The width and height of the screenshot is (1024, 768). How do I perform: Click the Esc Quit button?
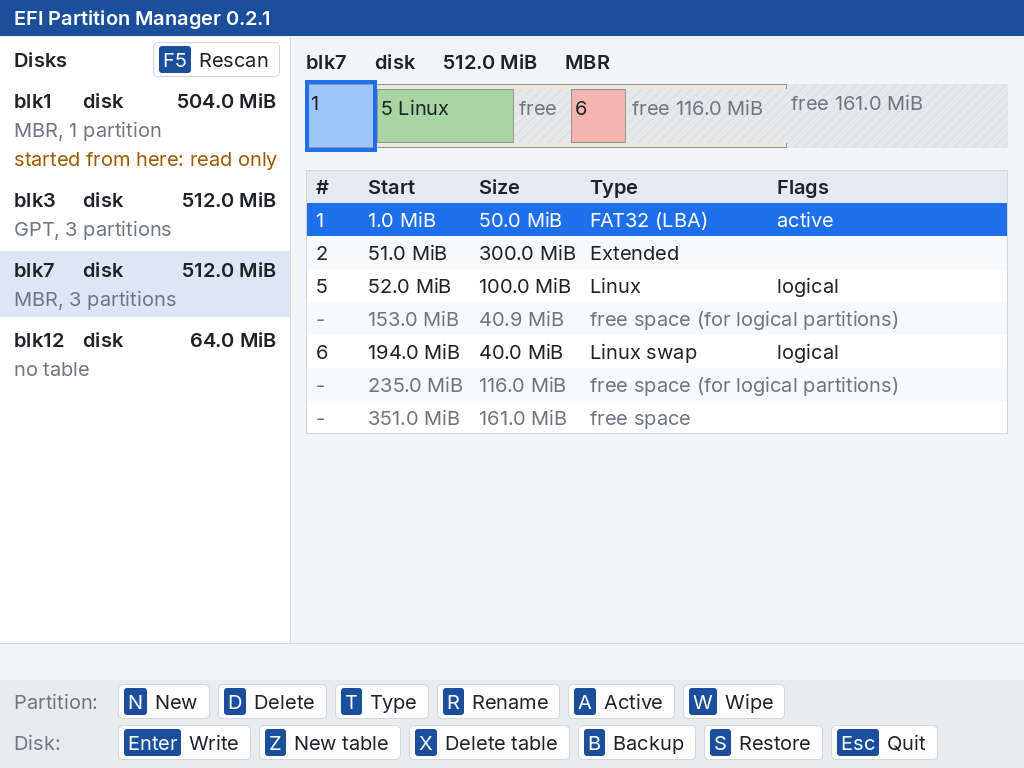pyautogui.click(x=884, y=743)
